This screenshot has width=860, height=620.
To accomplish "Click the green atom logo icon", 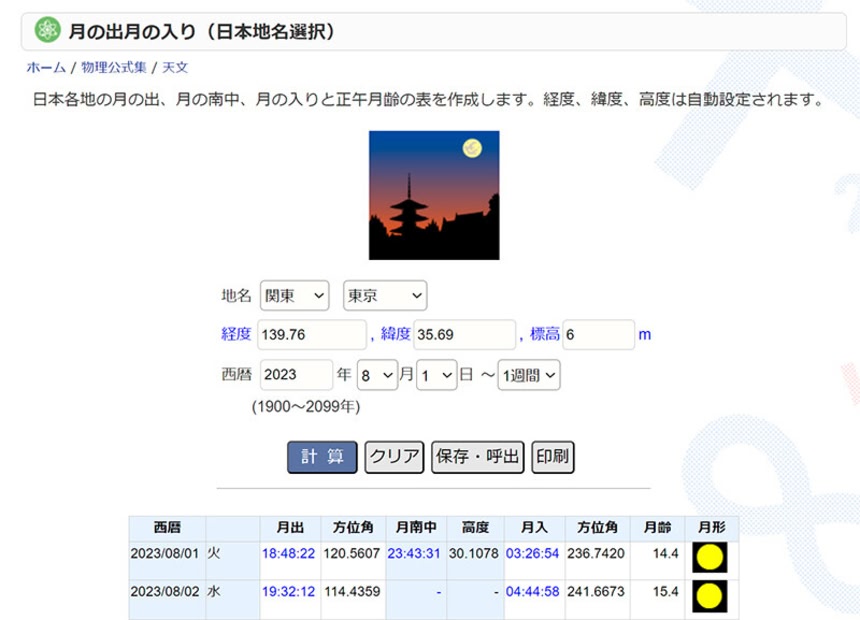I will (x=47, y=31).
